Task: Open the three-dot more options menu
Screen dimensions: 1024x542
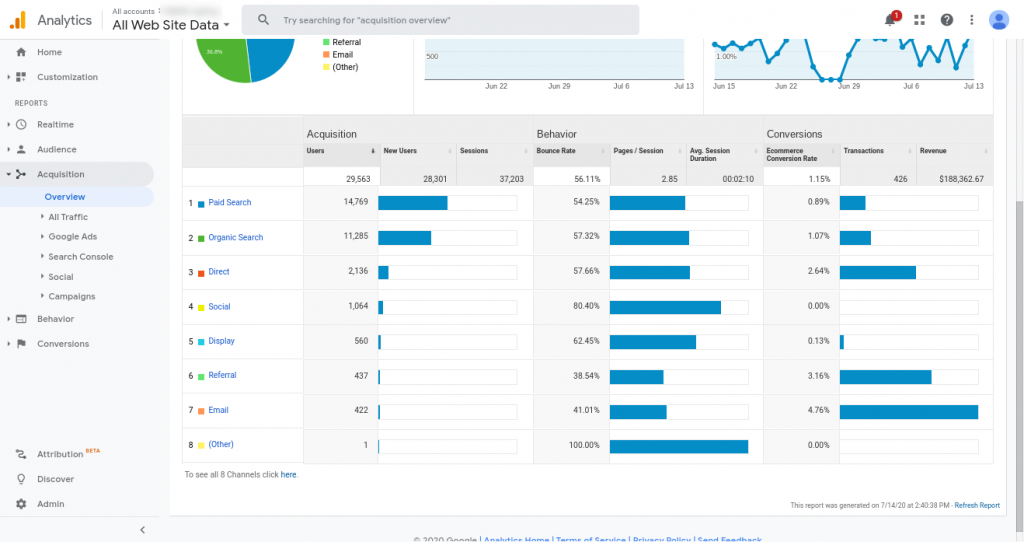Action: 972,20
